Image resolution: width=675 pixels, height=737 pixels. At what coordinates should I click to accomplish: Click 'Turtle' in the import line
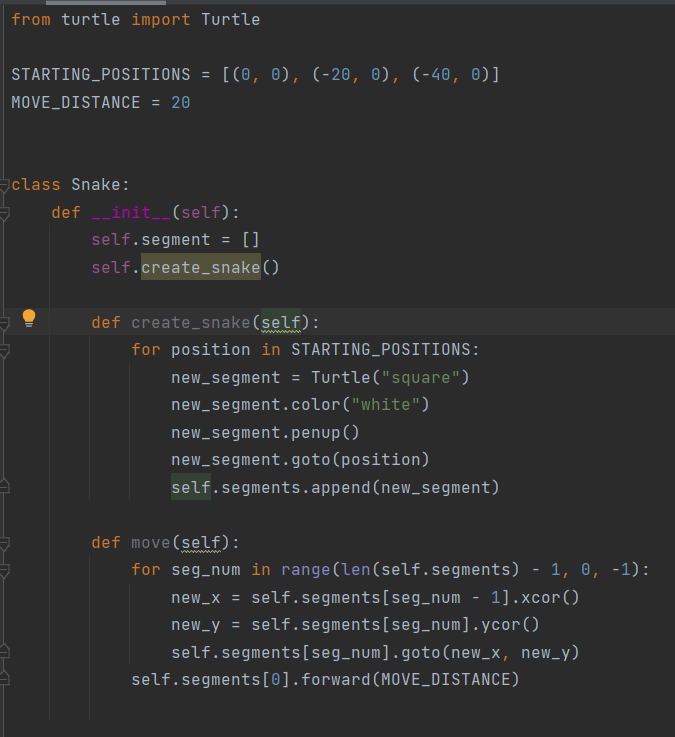coord(230,19)
